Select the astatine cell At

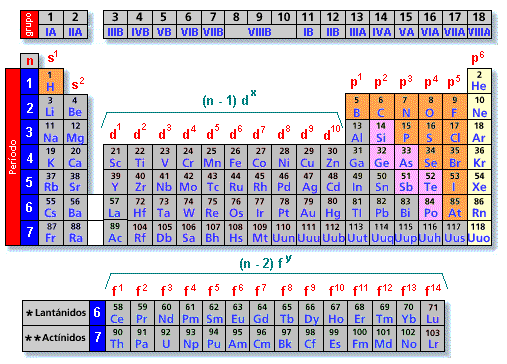(455, 207)
